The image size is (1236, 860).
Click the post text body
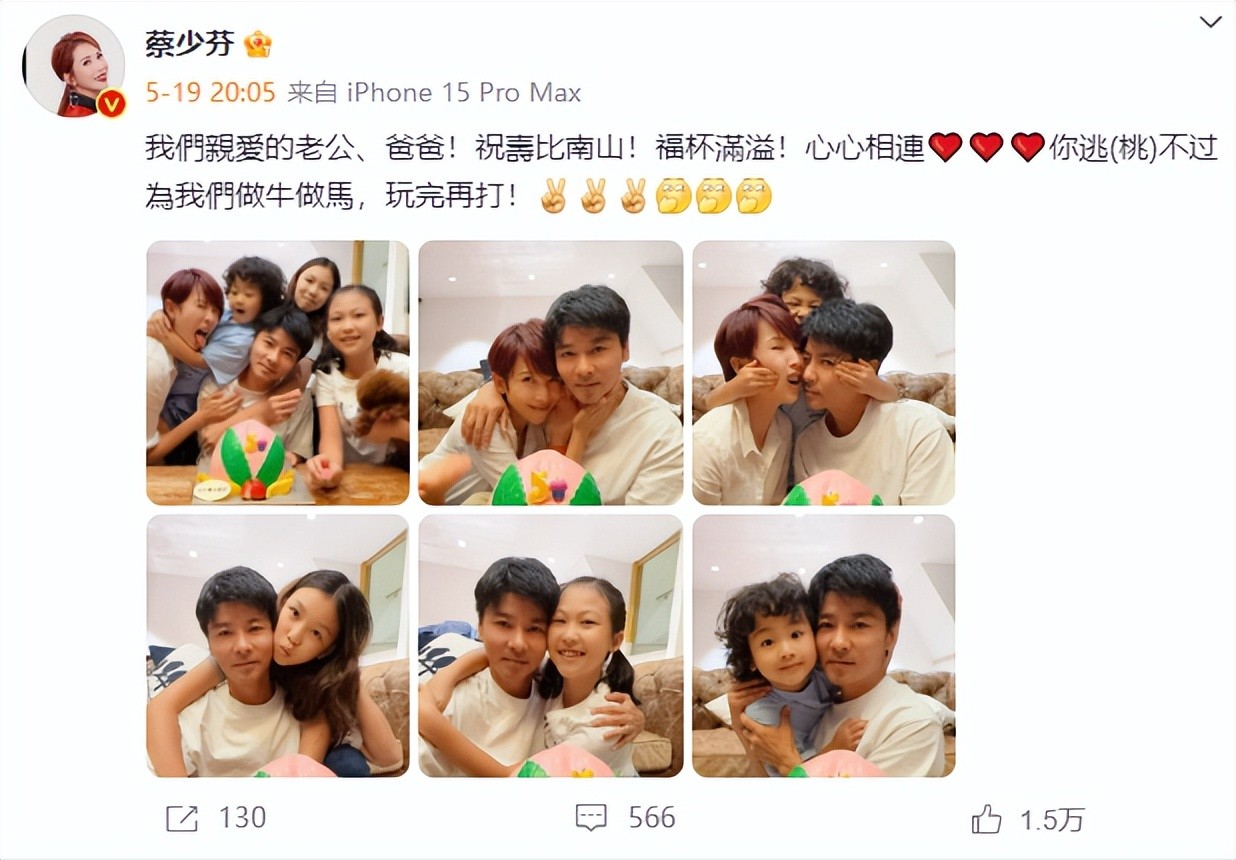(x=681, y=172)
